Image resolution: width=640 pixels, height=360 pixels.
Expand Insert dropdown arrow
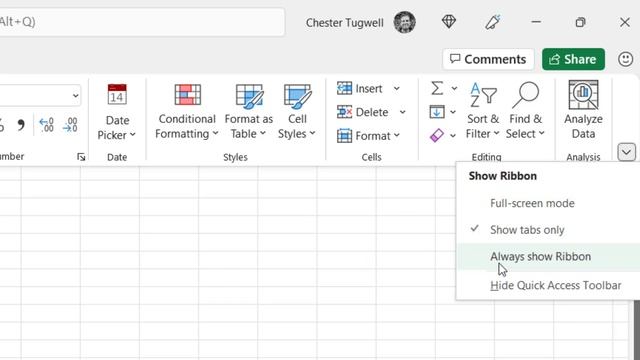pyautogui.click(x=397, y=88)
